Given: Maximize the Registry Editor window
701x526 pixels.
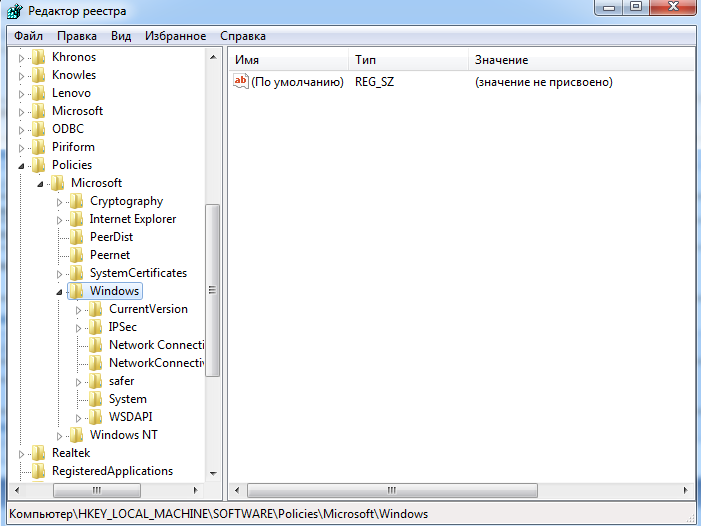Looking at the screenshot, I should (636, 7).
